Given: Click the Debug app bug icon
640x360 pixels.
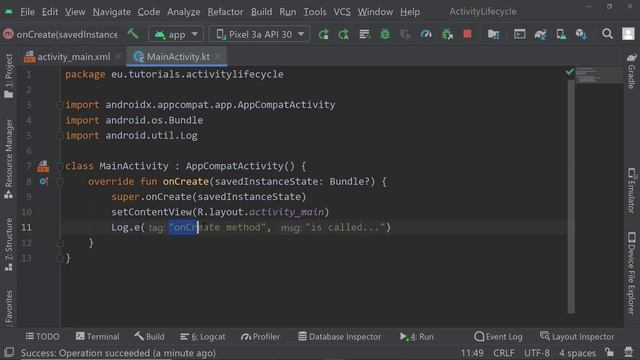Looking at the screenshot, I should 384,34.
